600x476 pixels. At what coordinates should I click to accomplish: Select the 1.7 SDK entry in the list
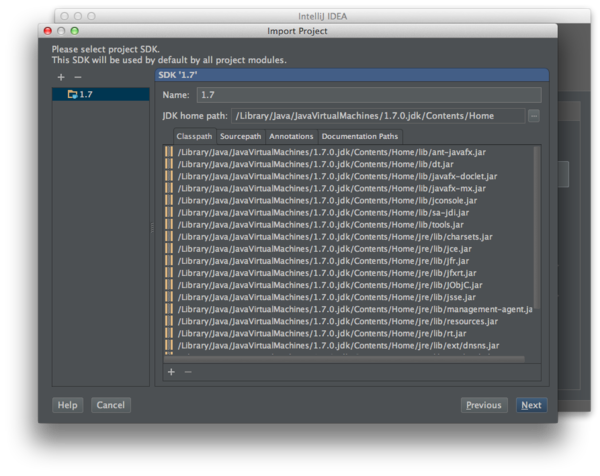[x=101, y=94]
